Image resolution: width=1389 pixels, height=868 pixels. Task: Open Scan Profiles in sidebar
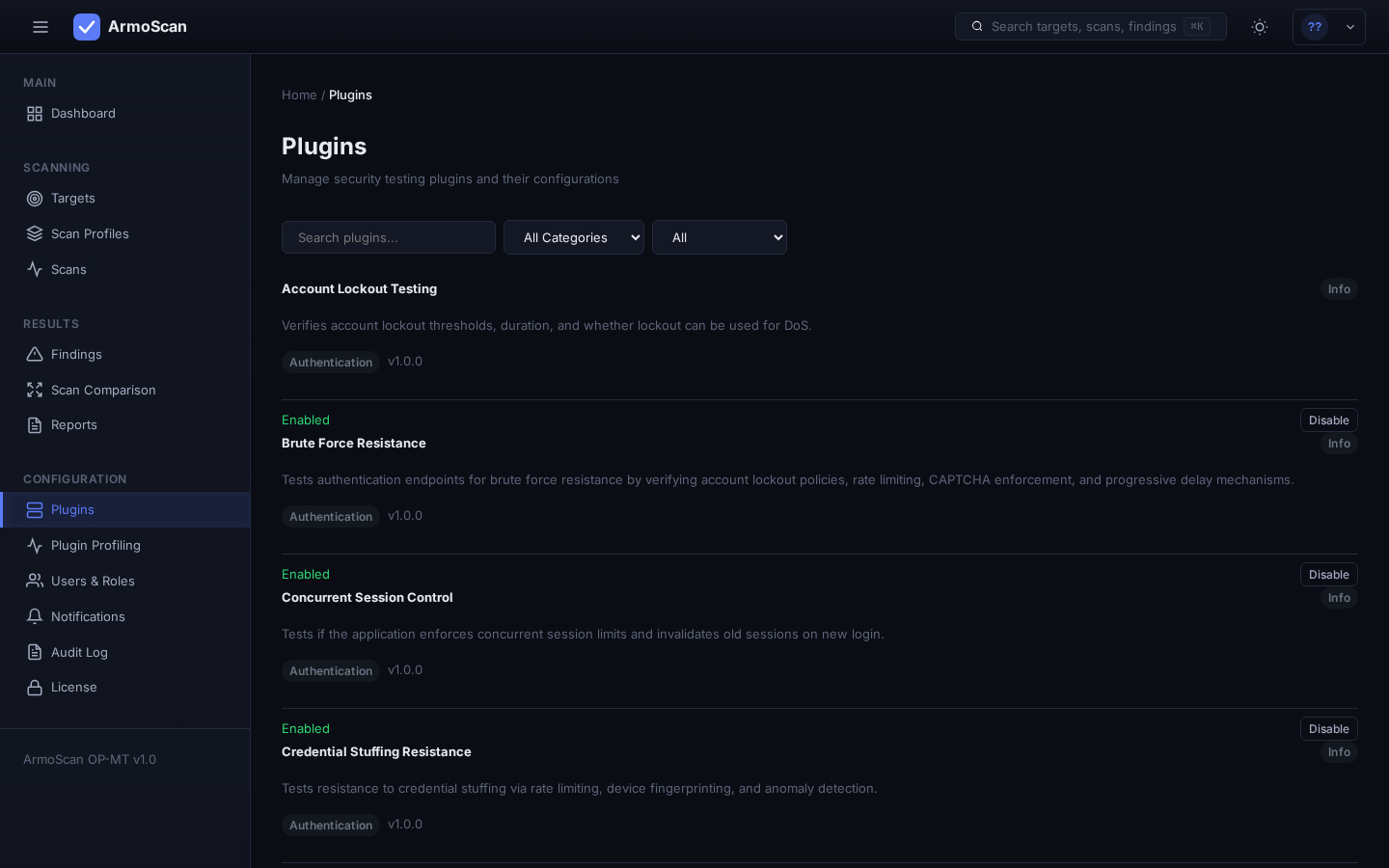tap(125, 233)
